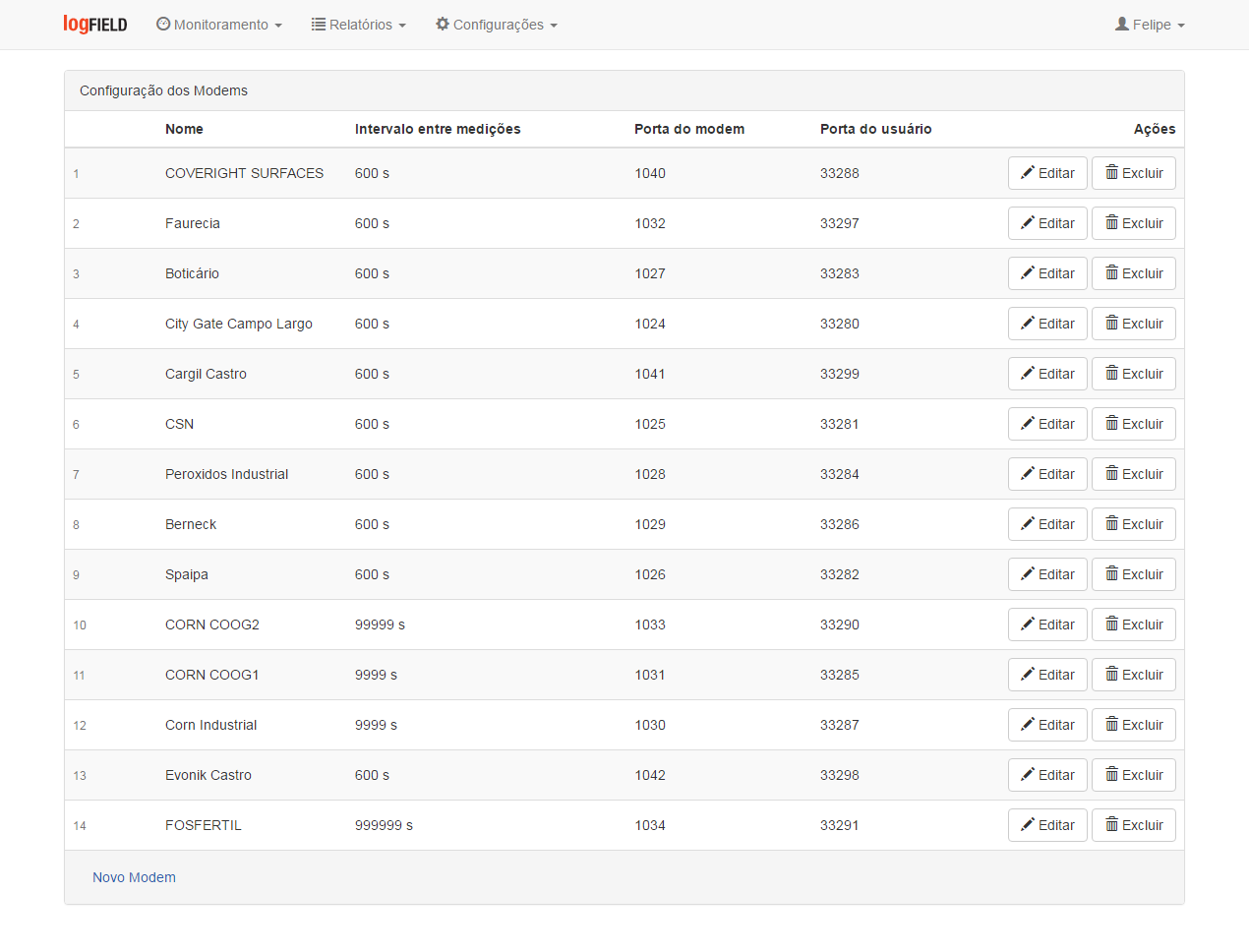
Task: Edit the Peroxidos Industrial modem
Action: (1047, 474)
